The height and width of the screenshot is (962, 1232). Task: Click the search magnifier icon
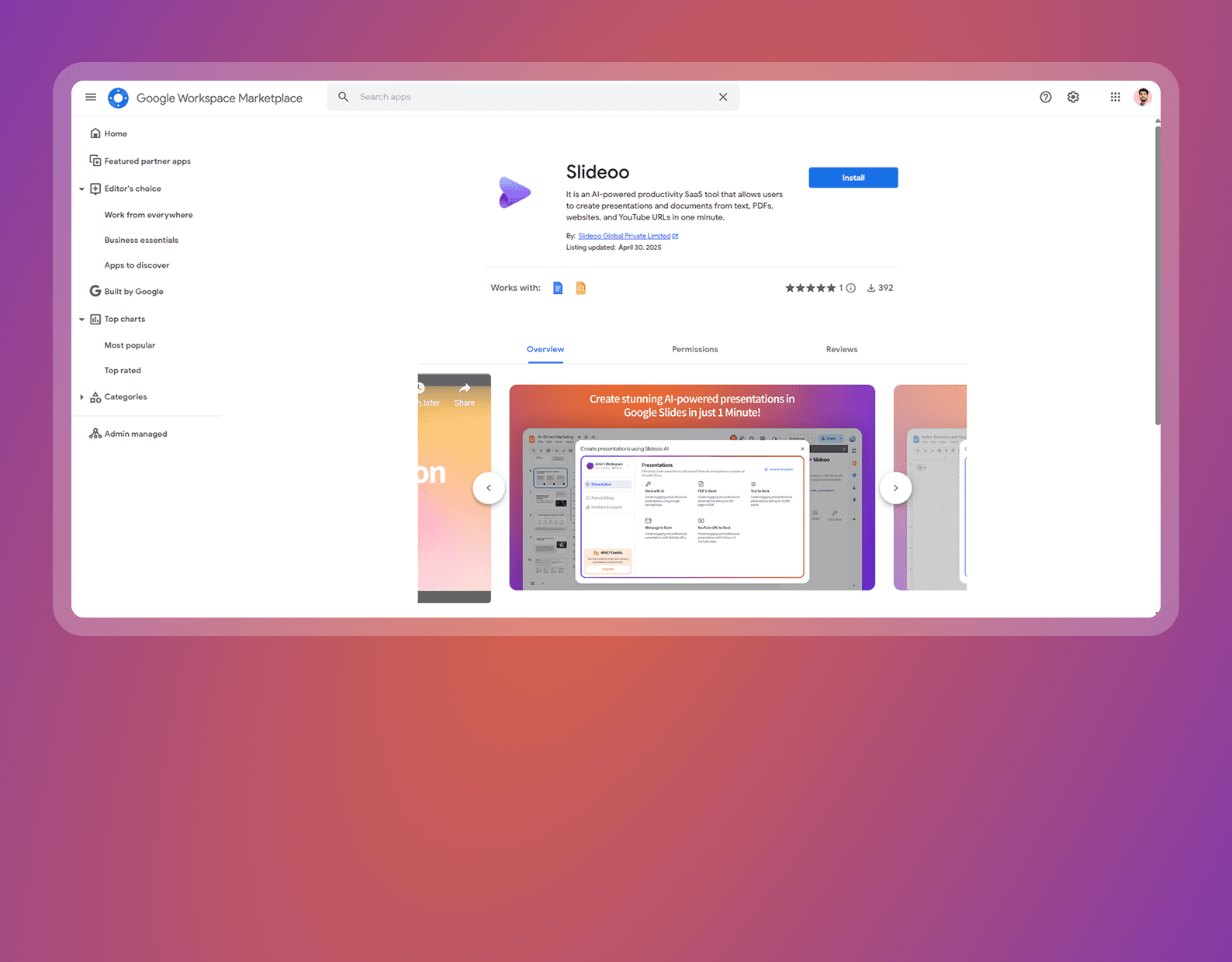tap(343, 97)
